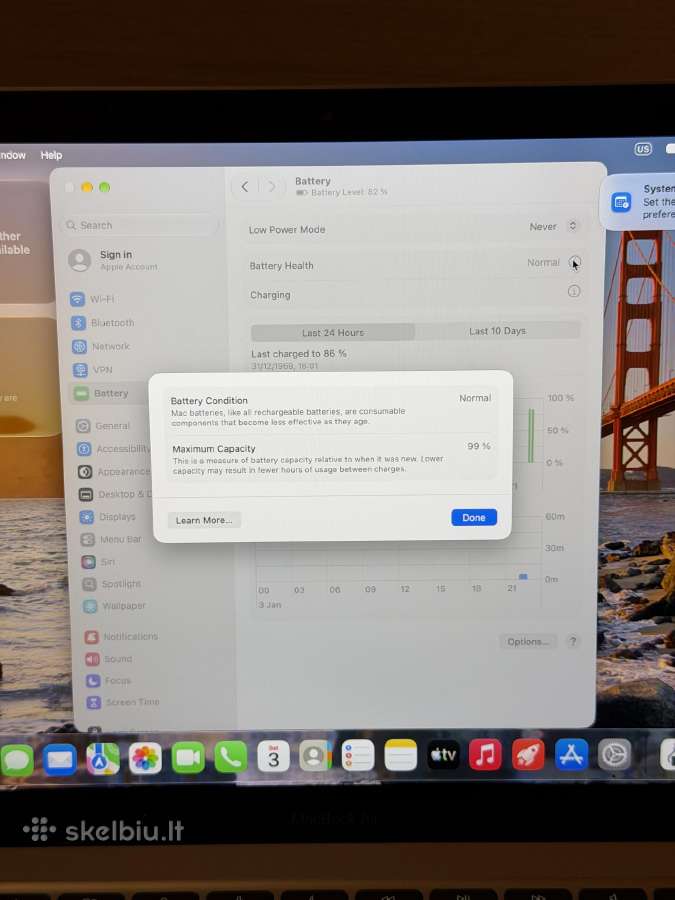Select Bluetooth in the settings sidebar
Image resolution: width=675 pixels, height=900 pixels.
[103, 323]
